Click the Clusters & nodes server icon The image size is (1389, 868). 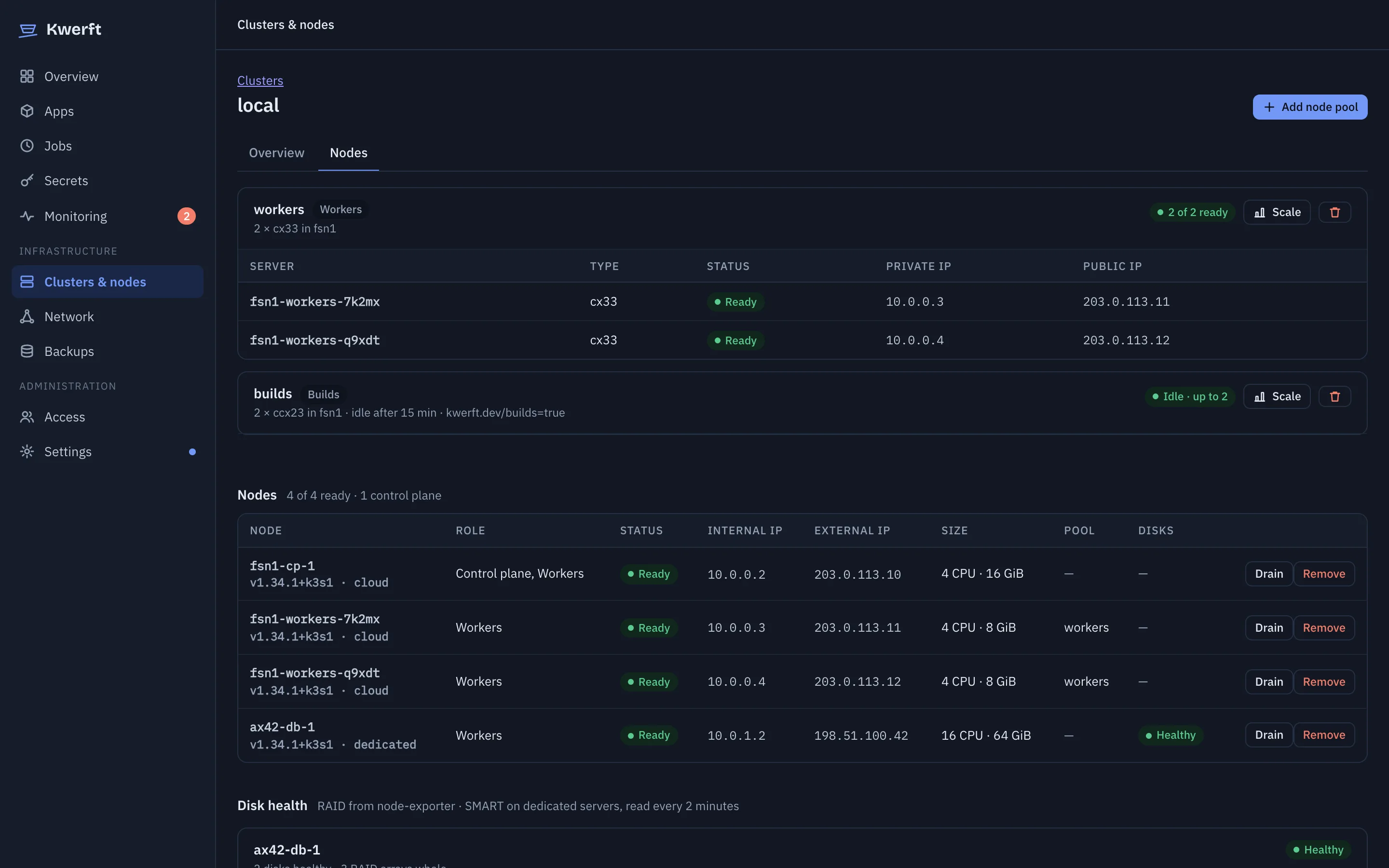click(27, 282)
